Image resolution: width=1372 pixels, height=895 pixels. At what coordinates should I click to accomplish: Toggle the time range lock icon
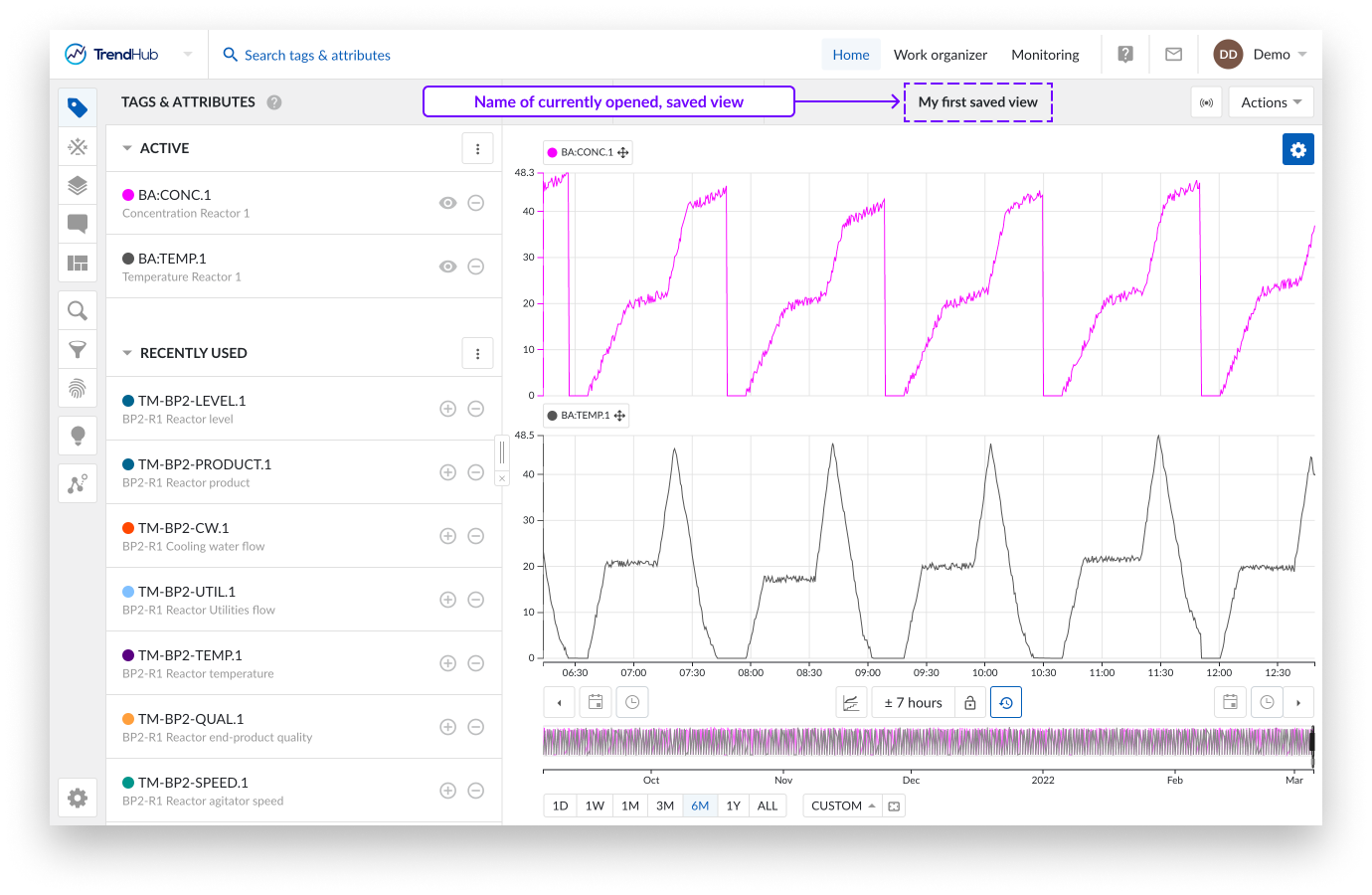point(970,703)
